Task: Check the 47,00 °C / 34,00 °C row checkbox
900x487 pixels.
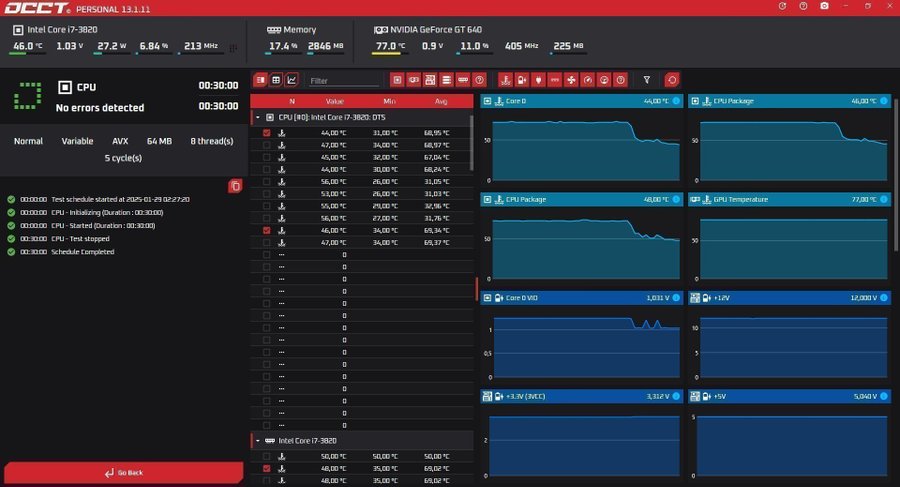Action: [x=266, y=145]
